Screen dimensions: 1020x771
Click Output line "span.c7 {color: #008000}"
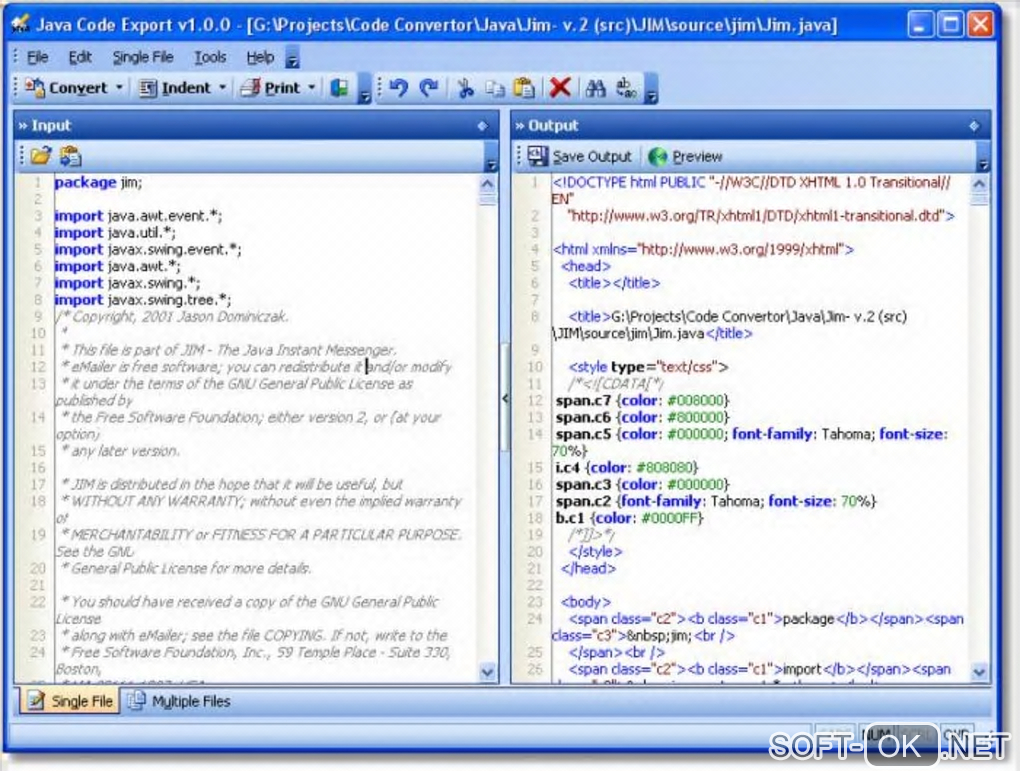[642, 400]
